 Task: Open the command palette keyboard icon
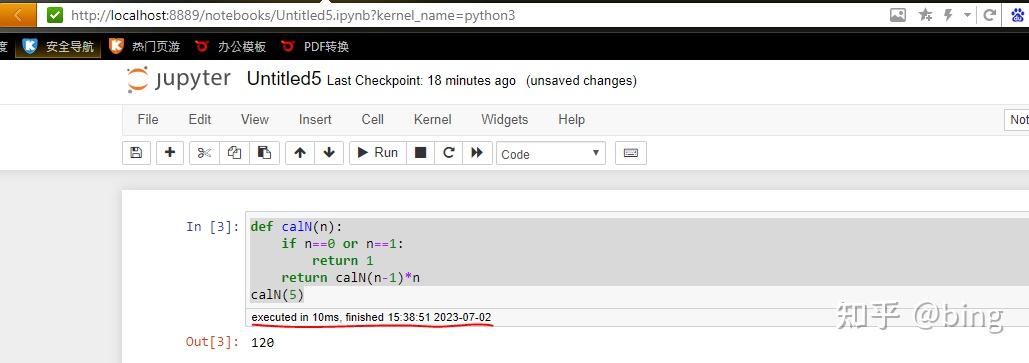[631, 153]
